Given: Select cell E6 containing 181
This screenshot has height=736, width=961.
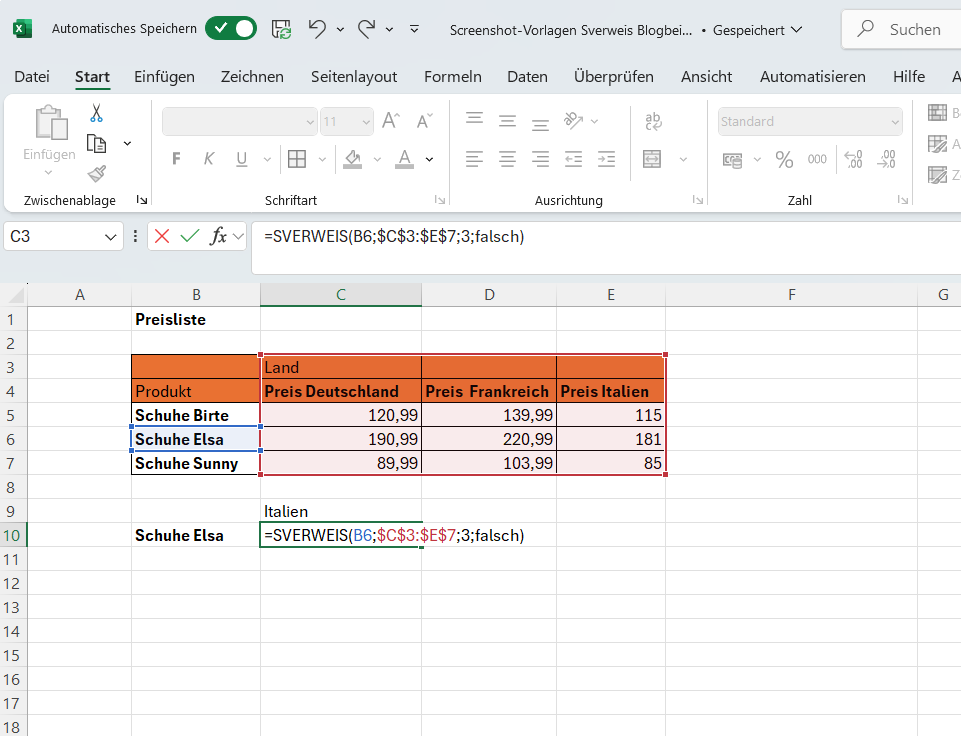Looking at the screenshot, I should [610, 439].
